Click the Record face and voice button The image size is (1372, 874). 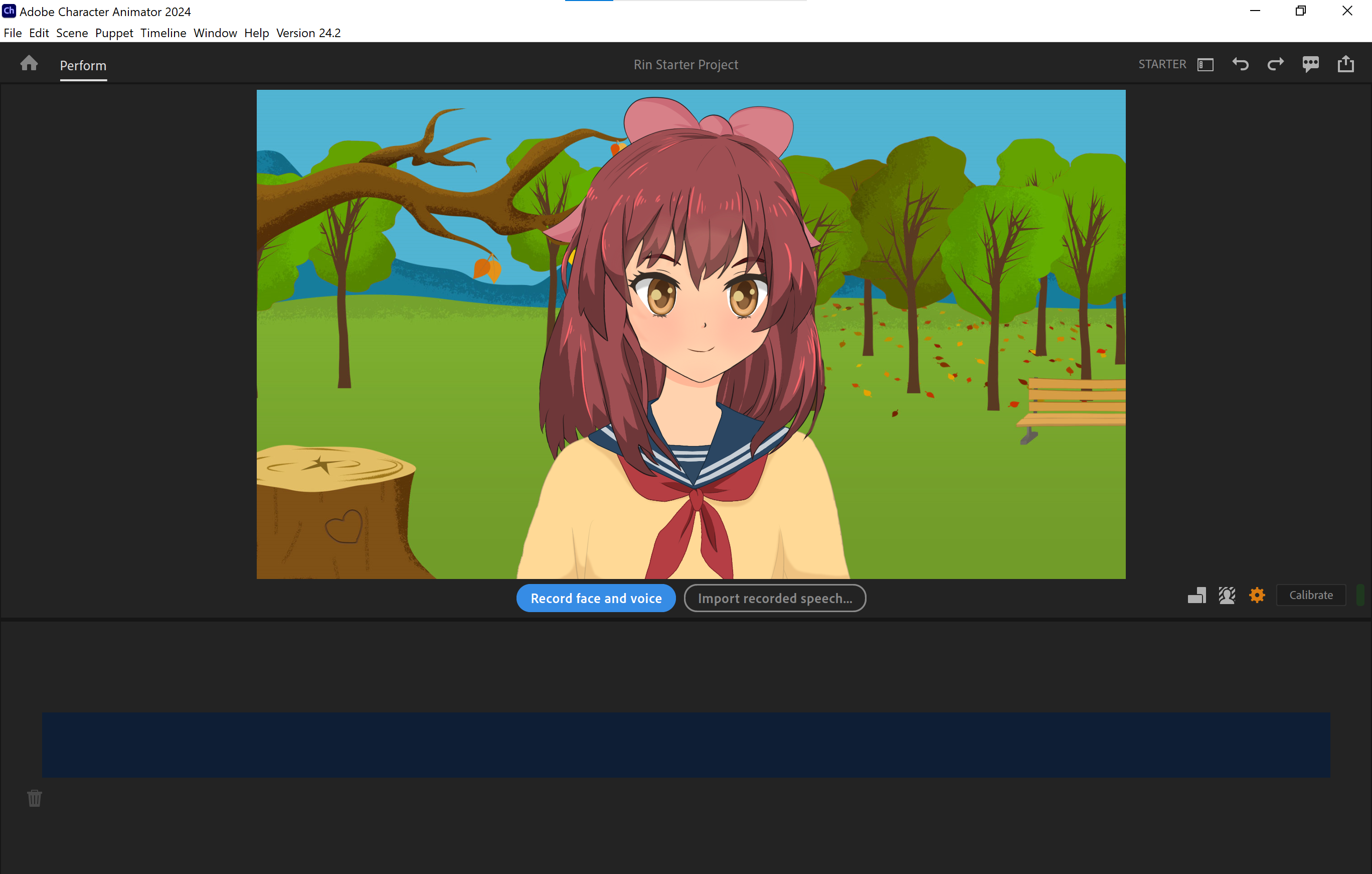tap(596, 598)
